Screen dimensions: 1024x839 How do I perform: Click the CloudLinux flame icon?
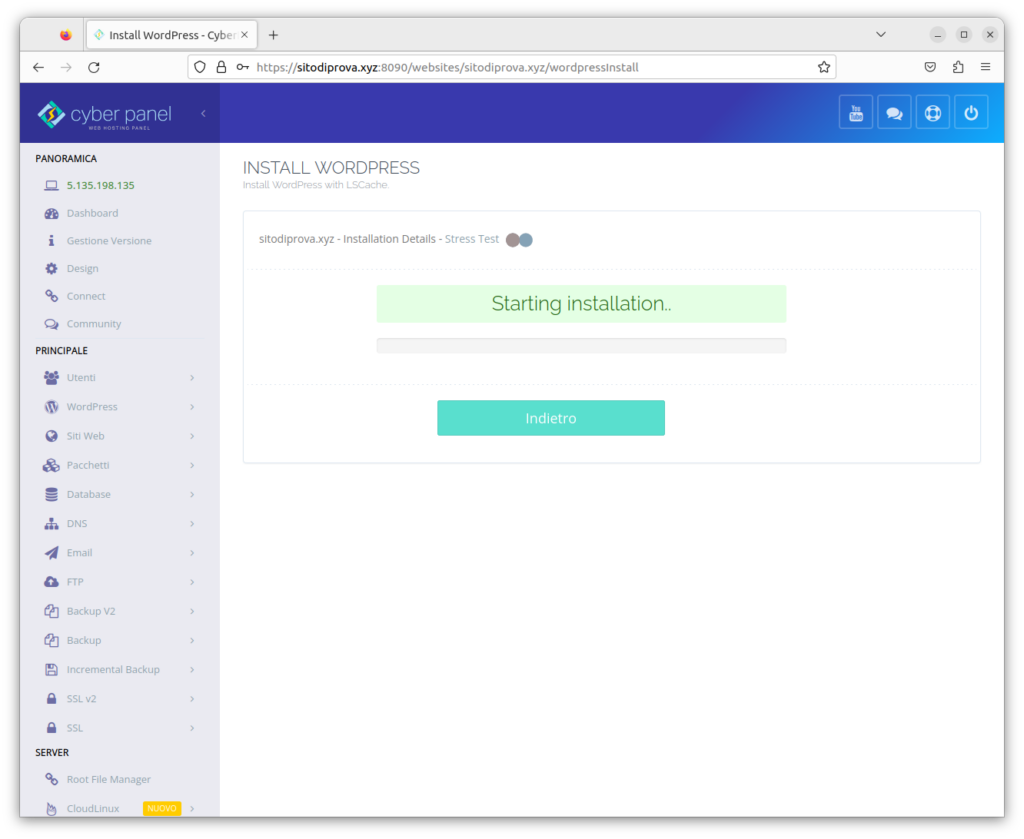(52, 808)
